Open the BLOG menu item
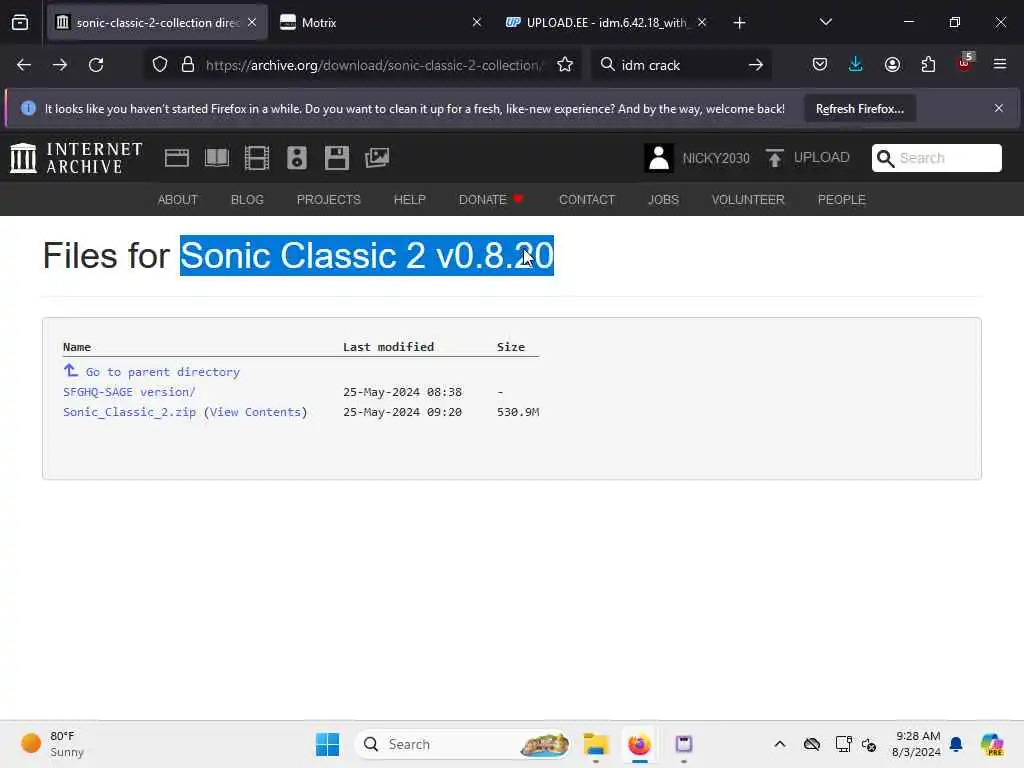This screenshot has height=768, width=1024. 247,200
